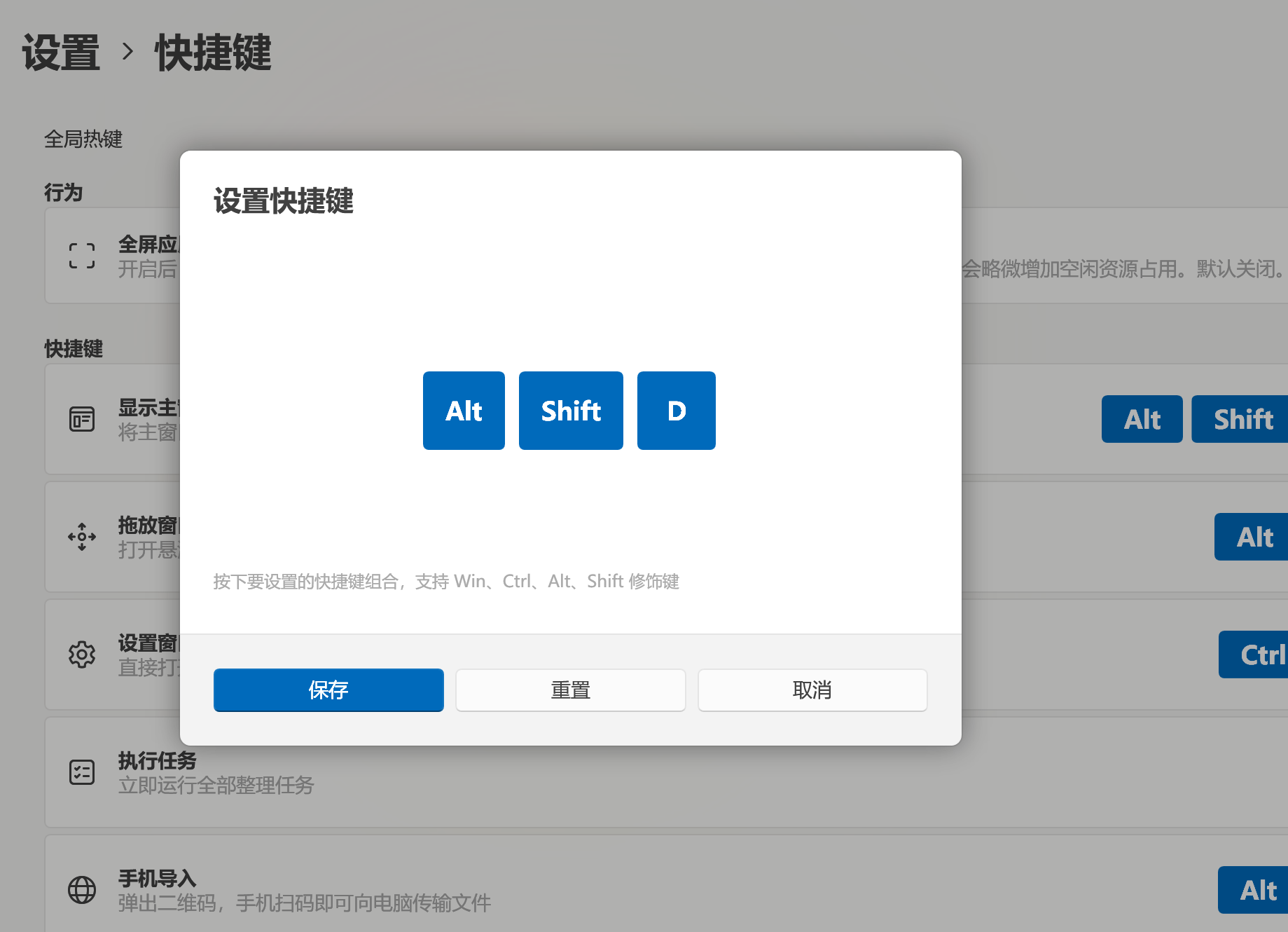Click the Alt key in 显示主窗 row
The width and height of the screenshot is (1288, 932).
[x=1142, y=419]
